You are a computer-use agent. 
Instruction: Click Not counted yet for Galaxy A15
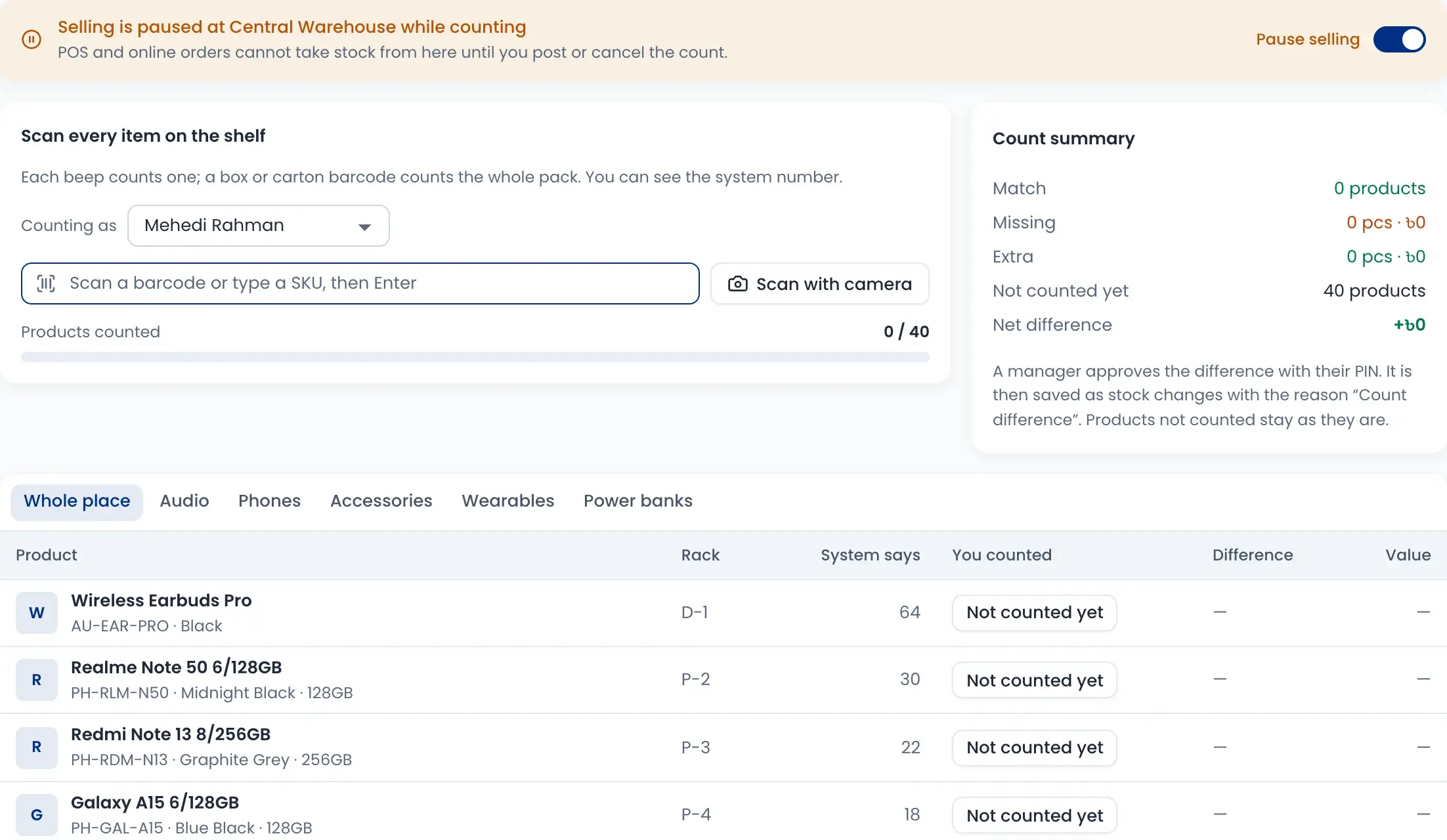pos(1035,816)
